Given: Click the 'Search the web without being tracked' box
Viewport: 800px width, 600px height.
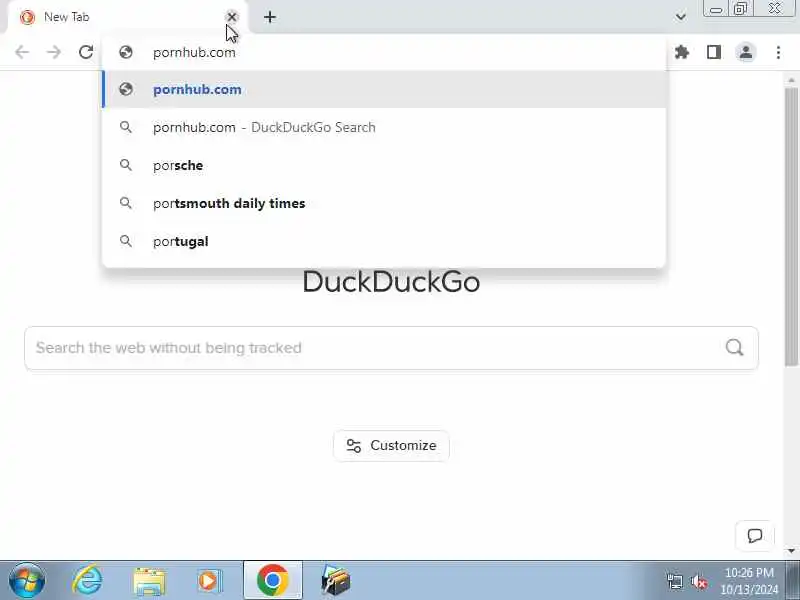Looking at the screenshot, I should [391, 348].
